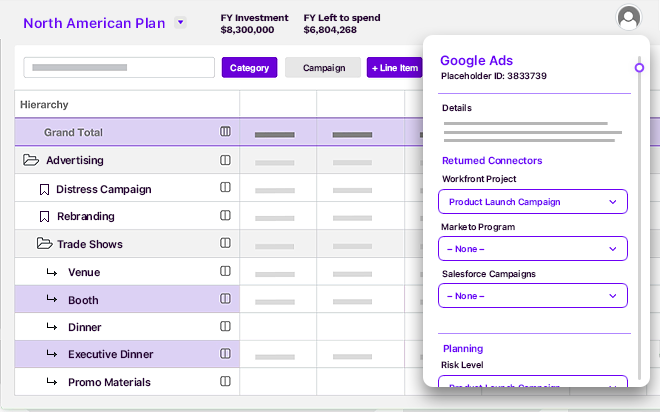This screenshot has width=660, height=412.
Task: Open the Risk Level dropdown
Action: click(533, 381)
